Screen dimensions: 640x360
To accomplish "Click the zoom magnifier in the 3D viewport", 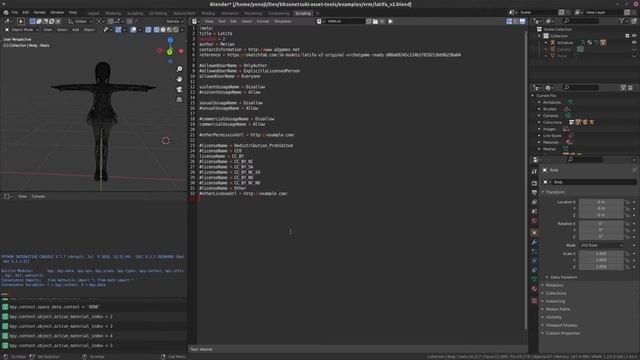I will click(x=179, y=69).
